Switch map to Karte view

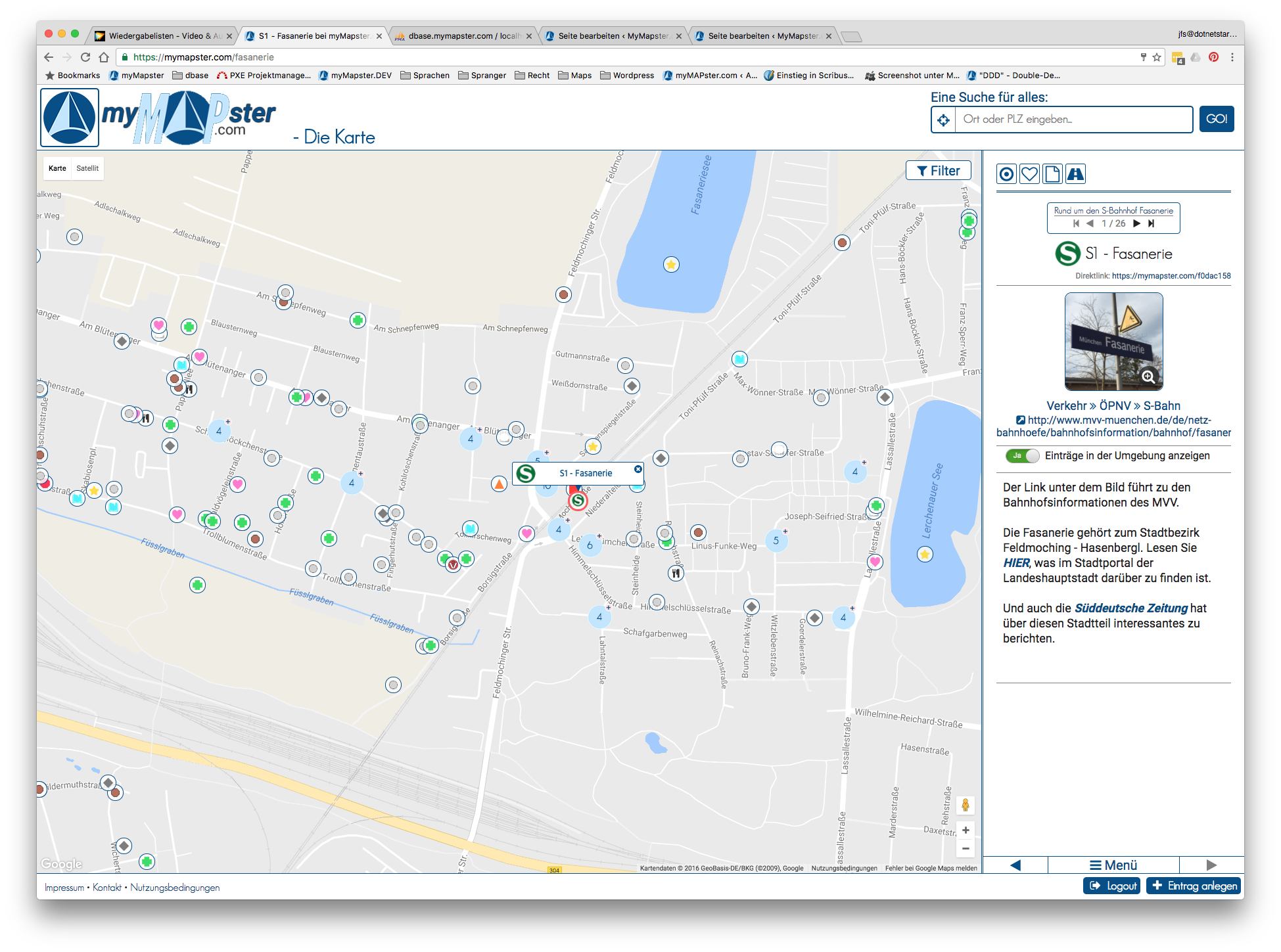click(57, 168)
